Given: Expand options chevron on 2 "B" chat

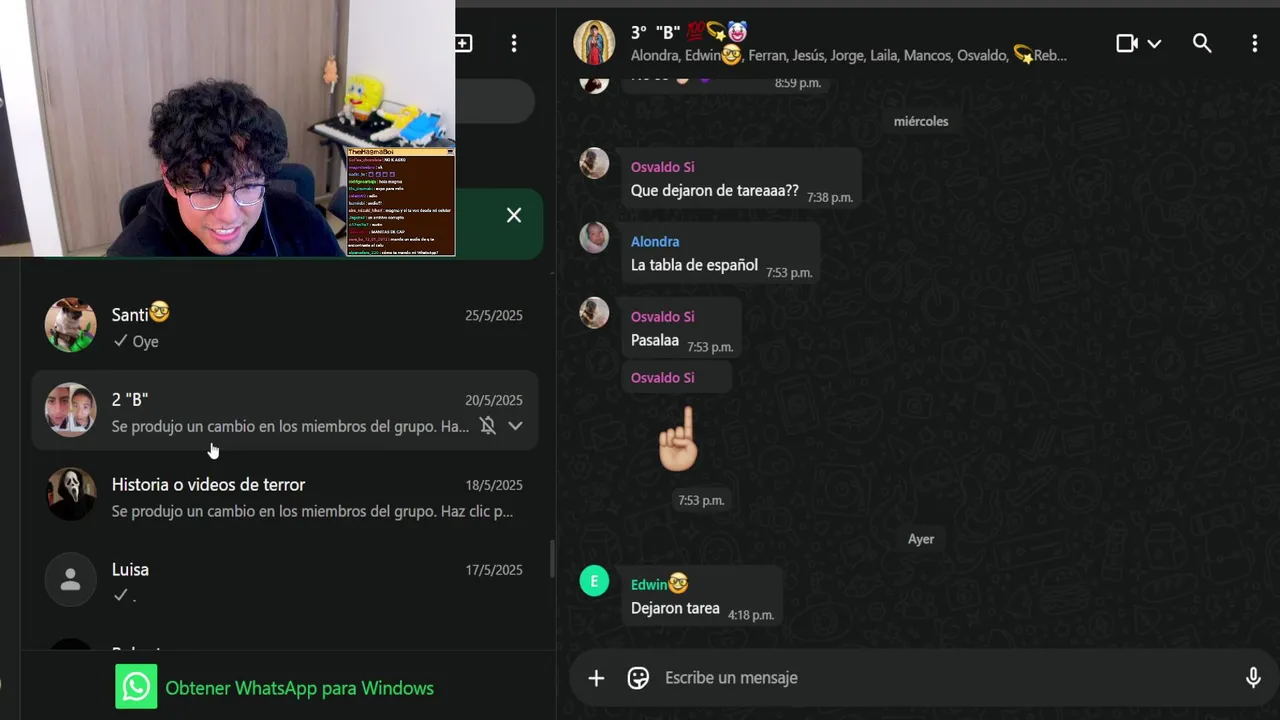Looking at the screenshot, I should [515, 426].
